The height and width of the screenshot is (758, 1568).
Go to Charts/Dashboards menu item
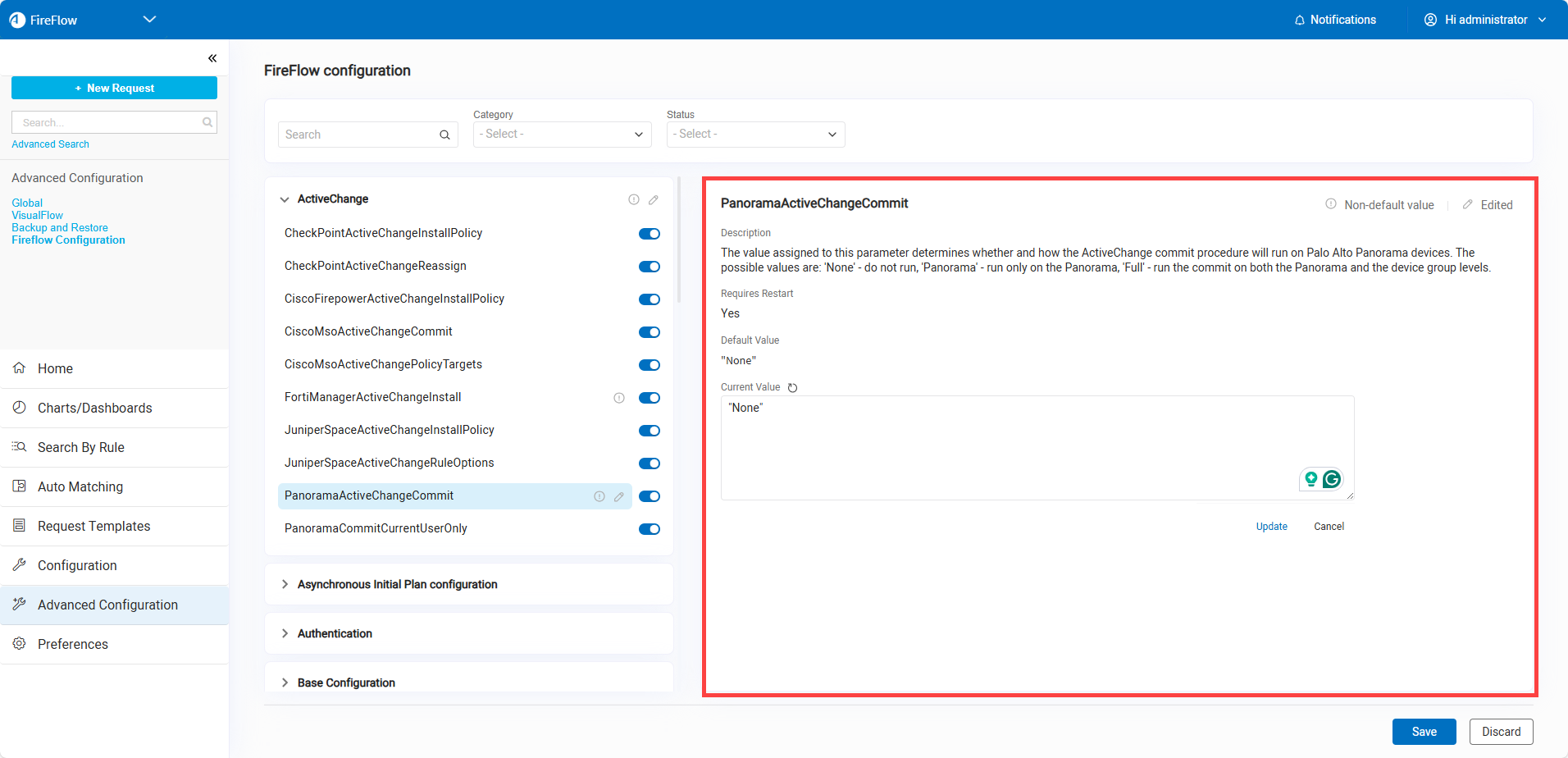(95, 408)
